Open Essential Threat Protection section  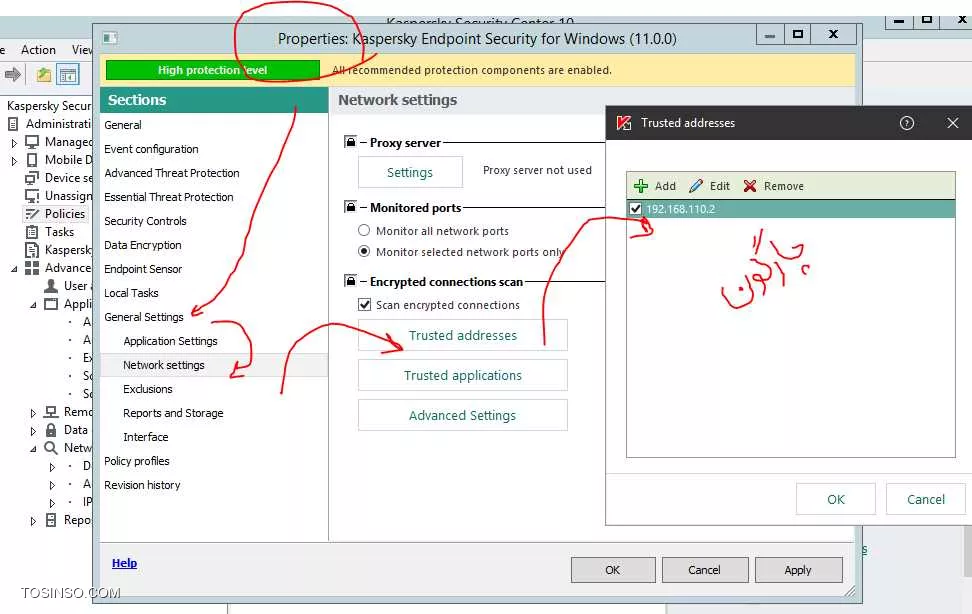point(169,197)
